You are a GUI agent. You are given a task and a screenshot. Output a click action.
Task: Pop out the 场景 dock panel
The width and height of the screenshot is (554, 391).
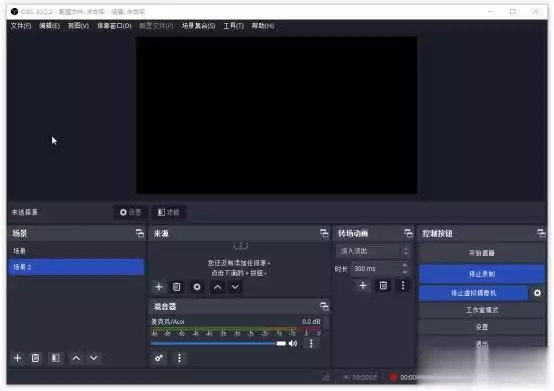coord(140,233)
